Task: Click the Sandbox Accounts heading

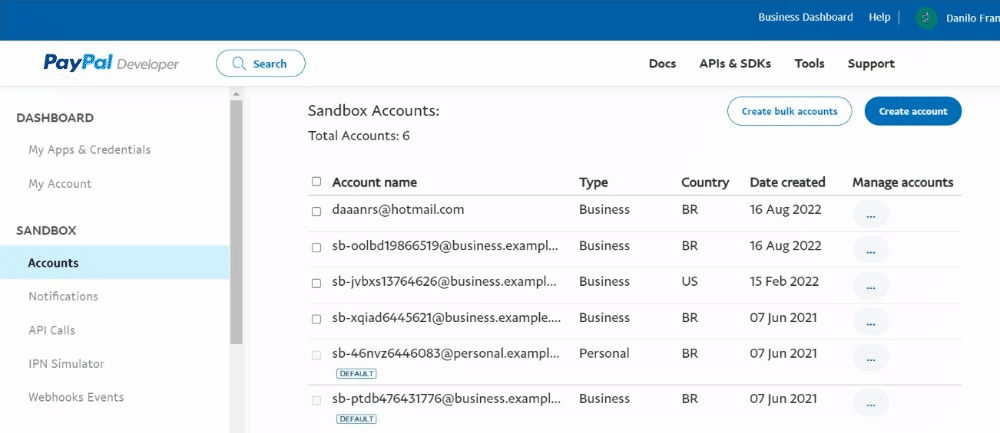Action: (x=374, y=111)
